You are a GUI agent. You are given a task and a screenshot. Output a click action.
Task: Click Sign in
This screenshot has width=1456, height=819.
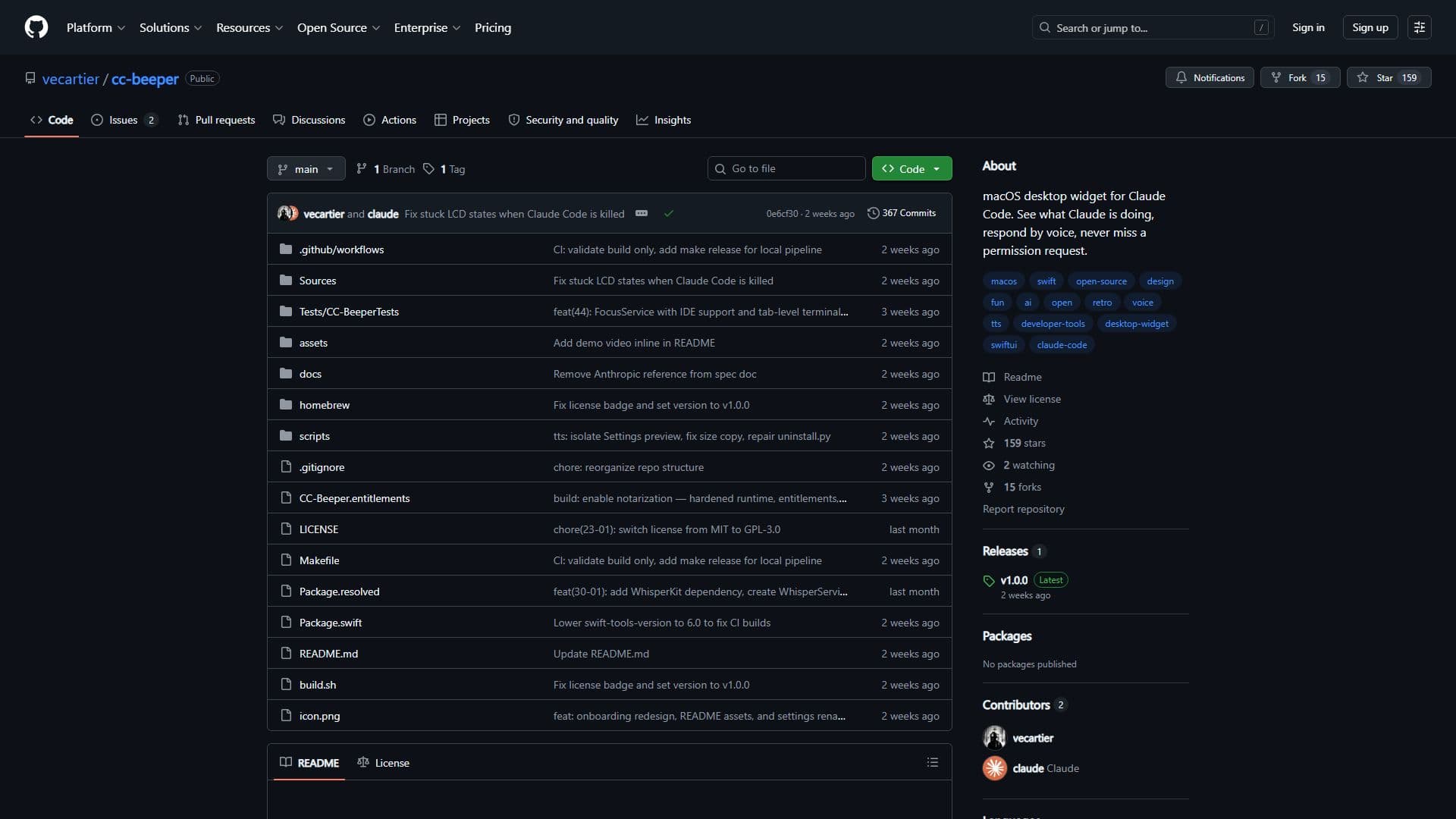[1308, 27]
